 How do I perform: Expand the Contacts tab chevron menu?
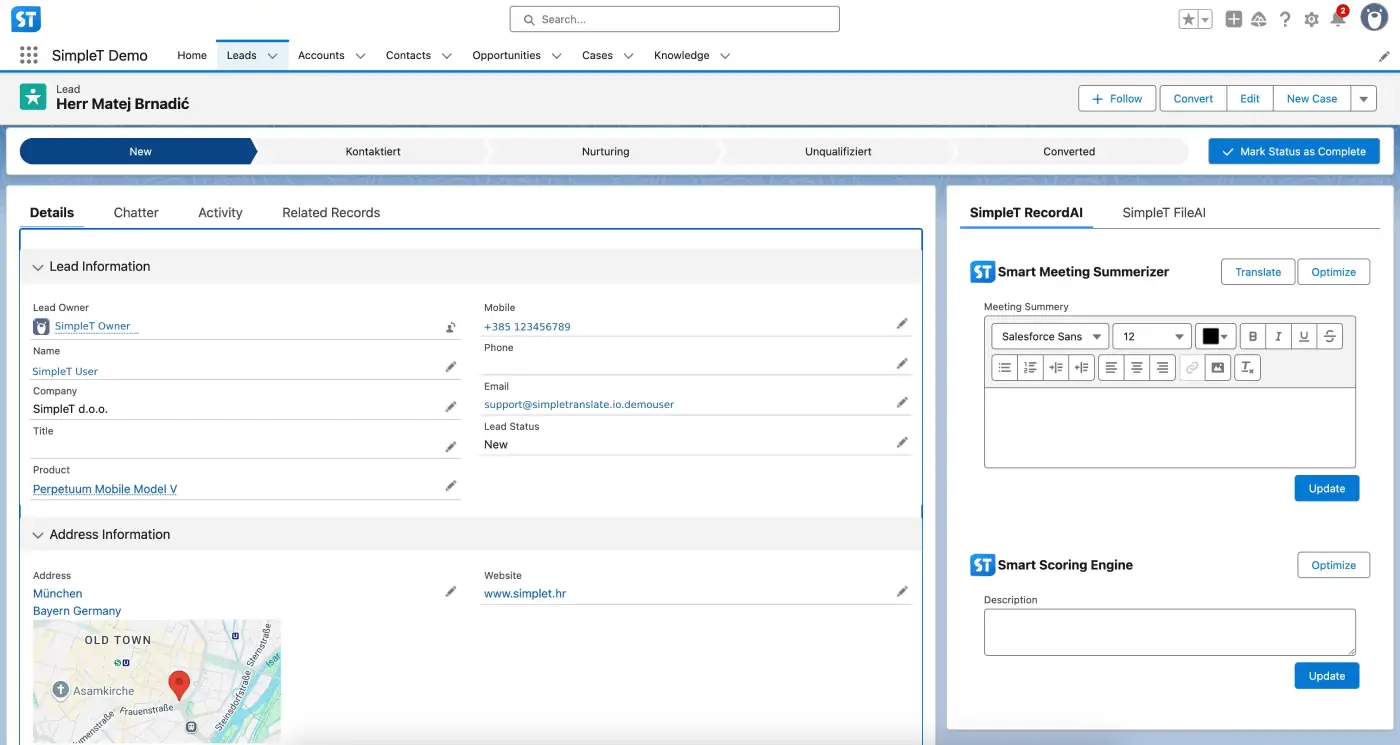(447, 56)
